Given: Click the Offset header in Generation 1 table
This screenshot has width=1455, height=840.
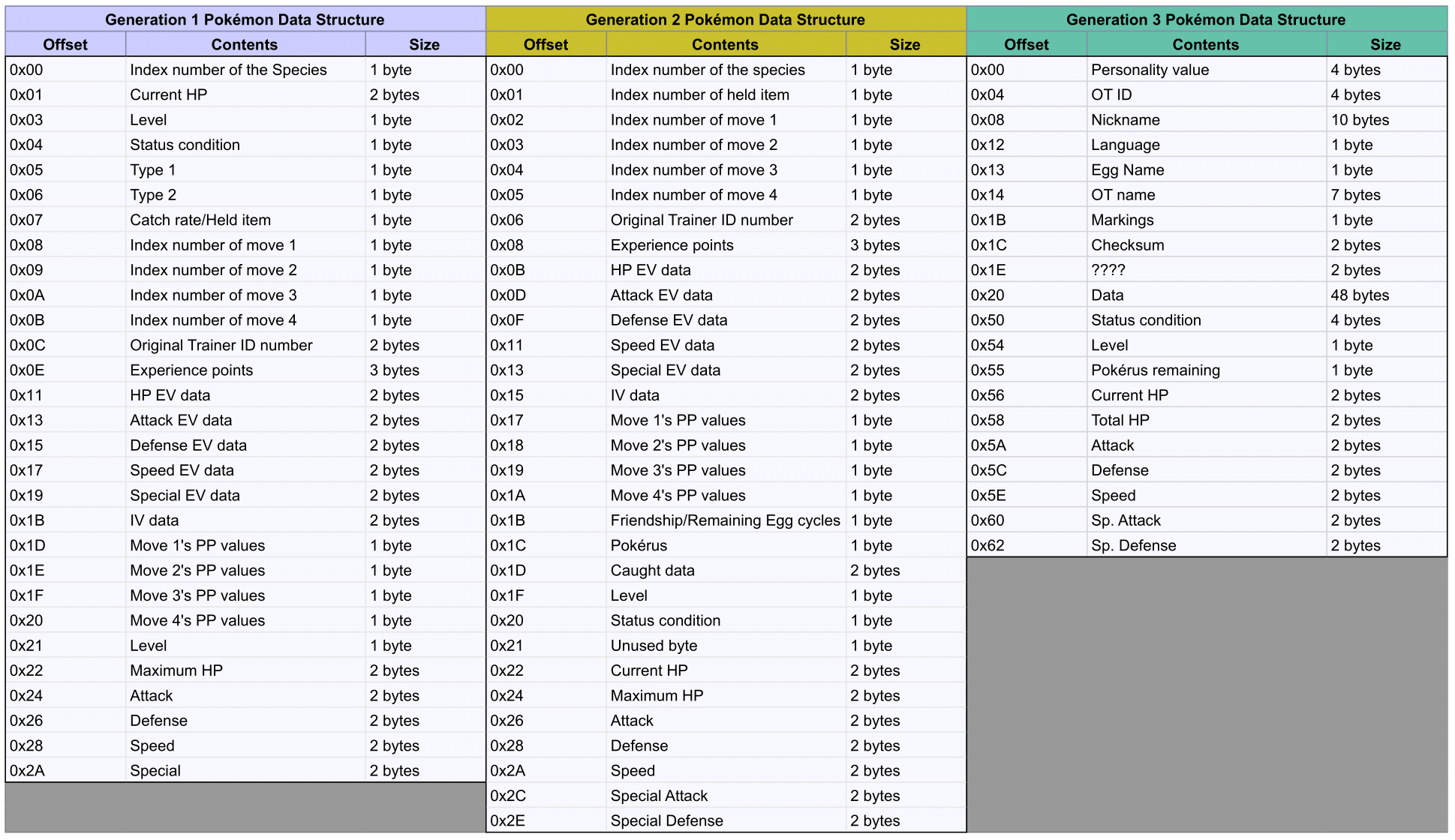Looking at the screenshot, I should pos(65,44).
